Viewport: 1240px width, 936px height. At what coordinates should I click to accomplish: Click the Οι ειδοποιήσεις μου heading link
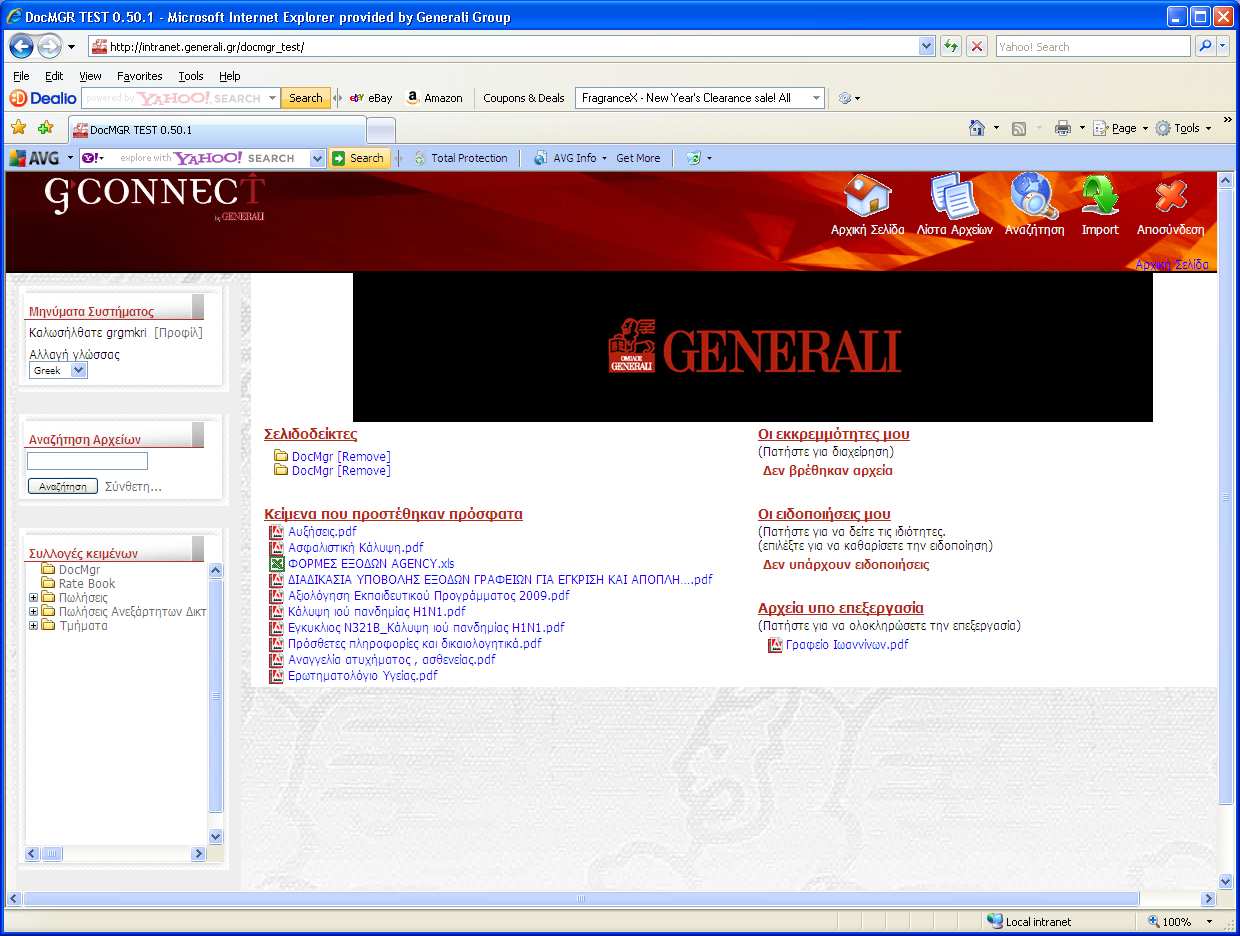point(824,514)
